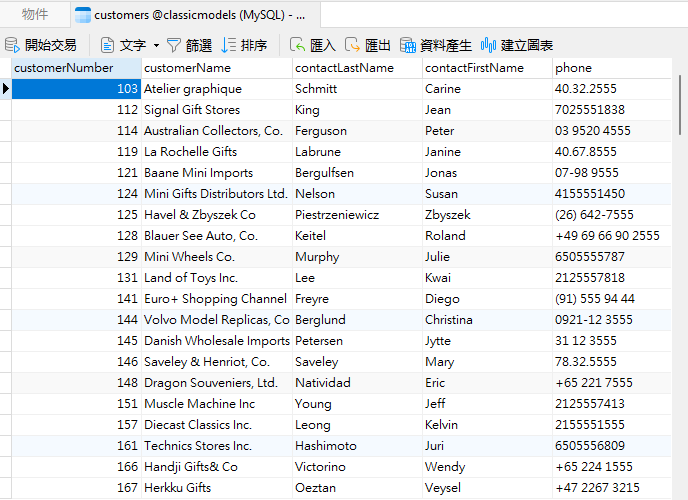Click the 建立圖表 create chart icon

489,45
